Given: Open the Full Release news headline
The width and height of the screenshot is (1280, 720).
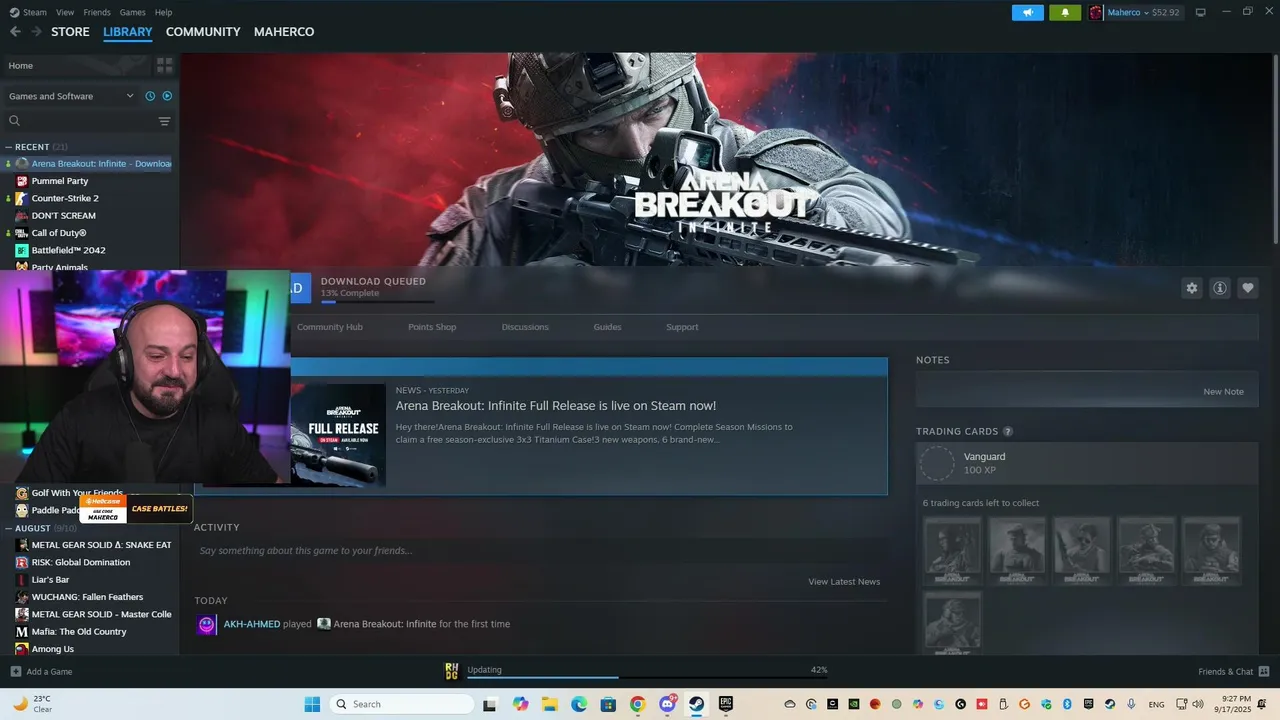Looking at the screenshot, I should pyautogui.click(x=556, y=406).
